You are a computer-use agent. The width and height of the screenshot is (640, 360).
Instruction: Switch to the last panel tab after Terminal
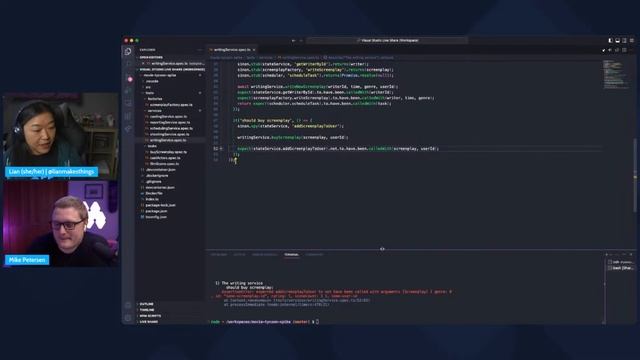coord(314,255)
